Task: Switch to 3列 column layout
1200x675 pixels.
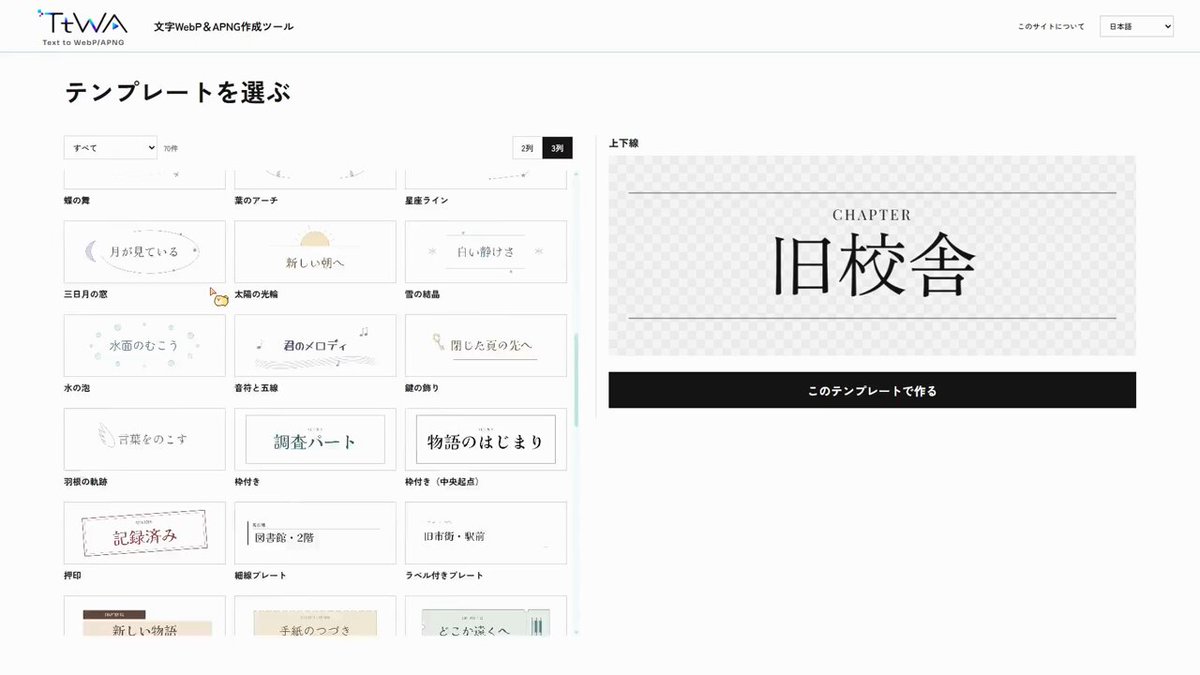Action: coord(558,148)
